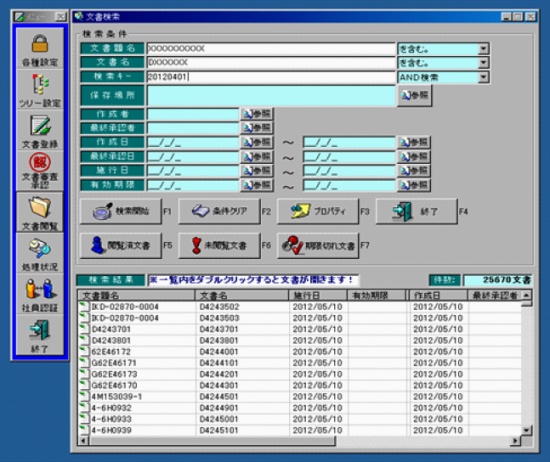The width and height of the screenshot is (550, 462).
Task: Open プロパティ properties button
Action: click(318, 211)
